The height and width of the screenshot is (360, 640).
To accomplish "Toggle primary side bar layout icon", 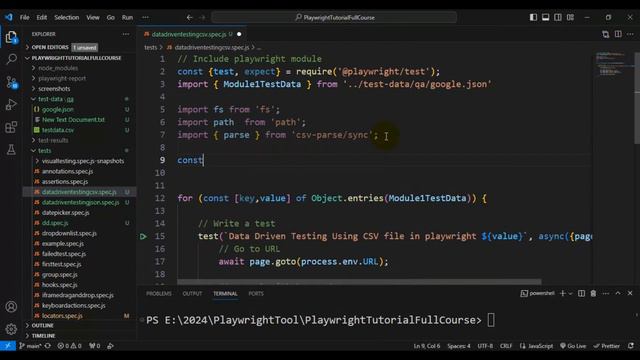I will (x=533, y=18).
